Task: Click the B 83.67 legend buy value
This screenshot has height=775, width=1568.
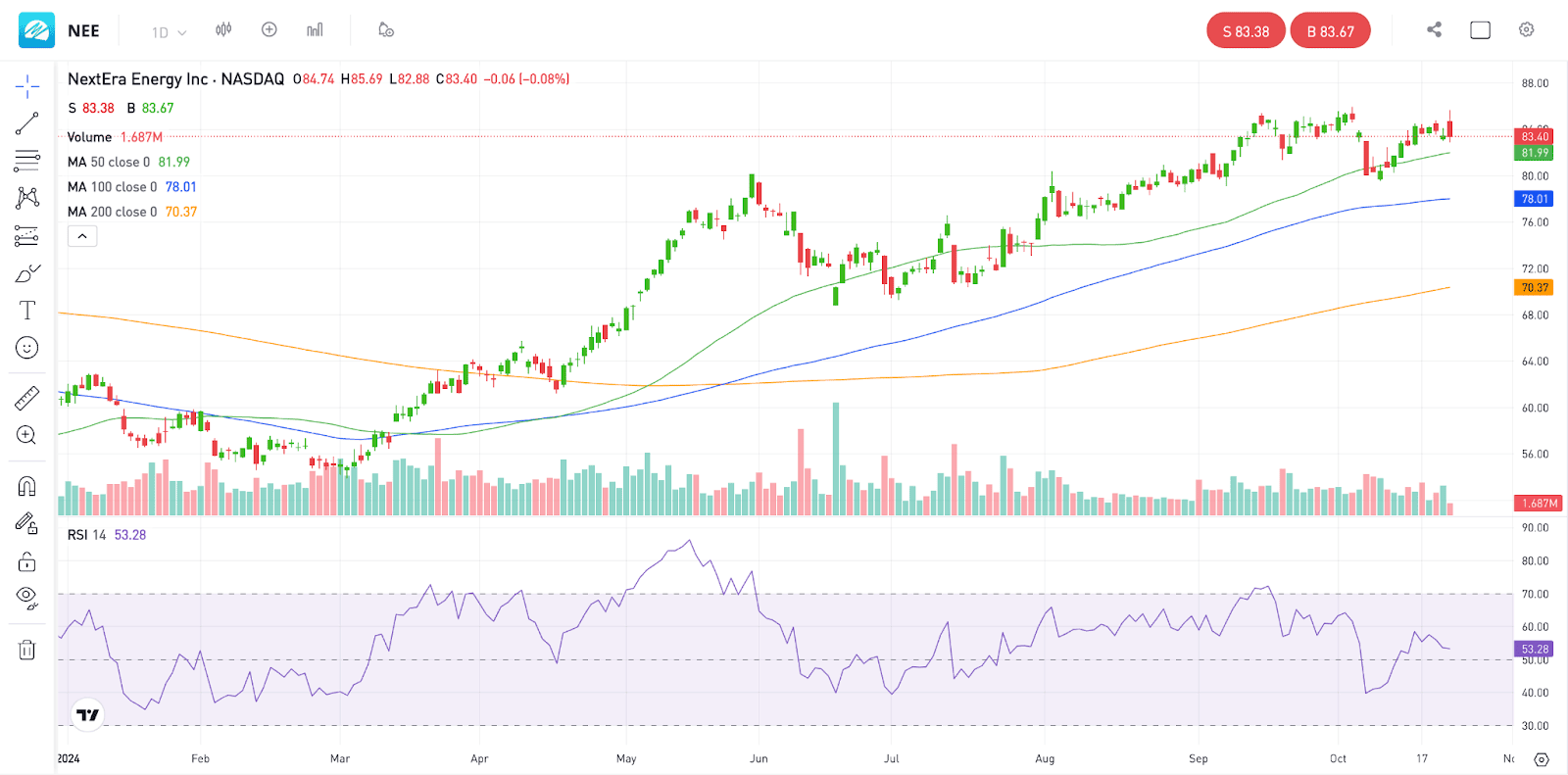Action: click(x=150, y=109)
